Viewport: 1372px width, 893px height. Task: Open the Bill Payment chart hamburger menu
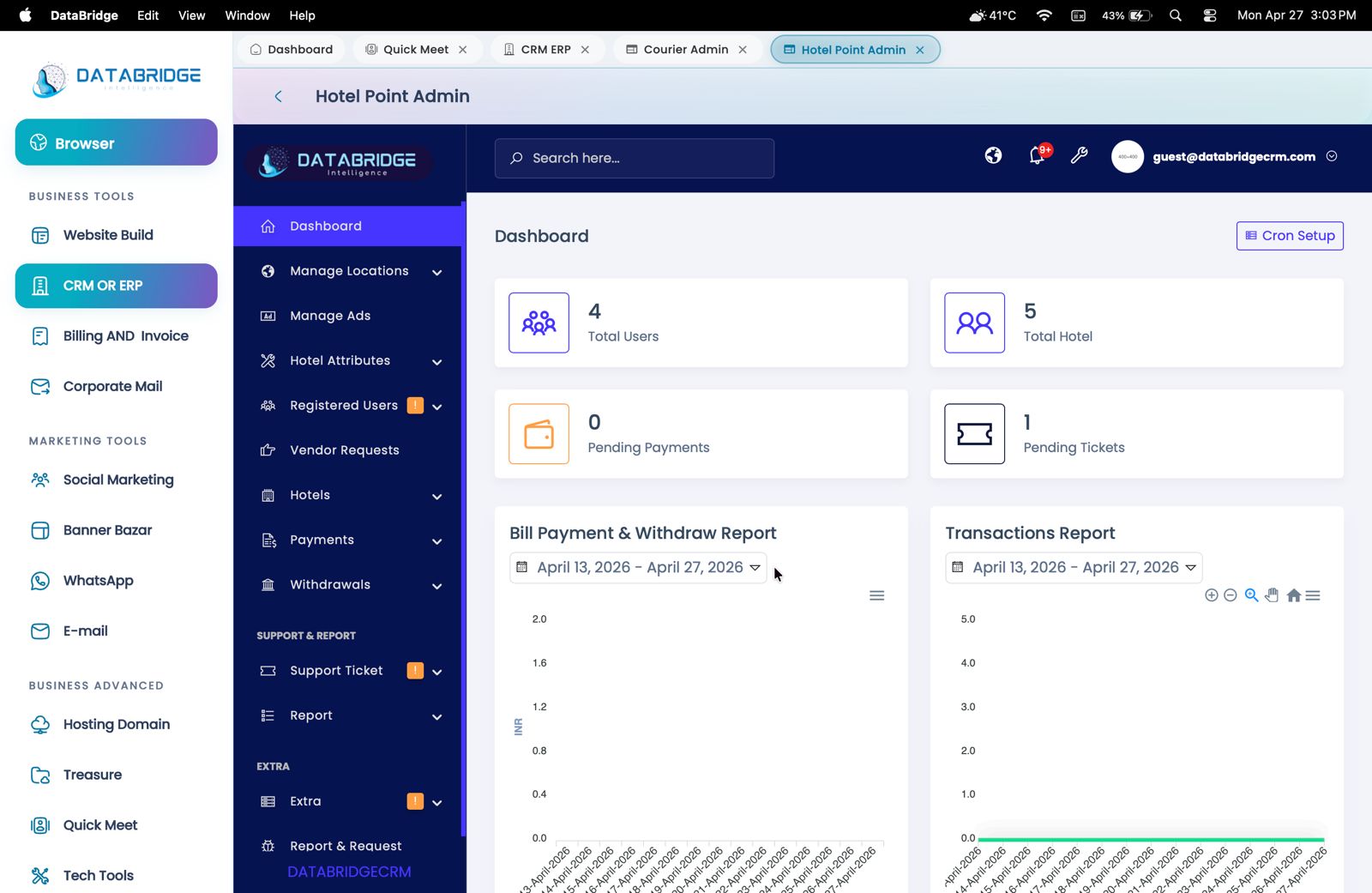[876, 595]
